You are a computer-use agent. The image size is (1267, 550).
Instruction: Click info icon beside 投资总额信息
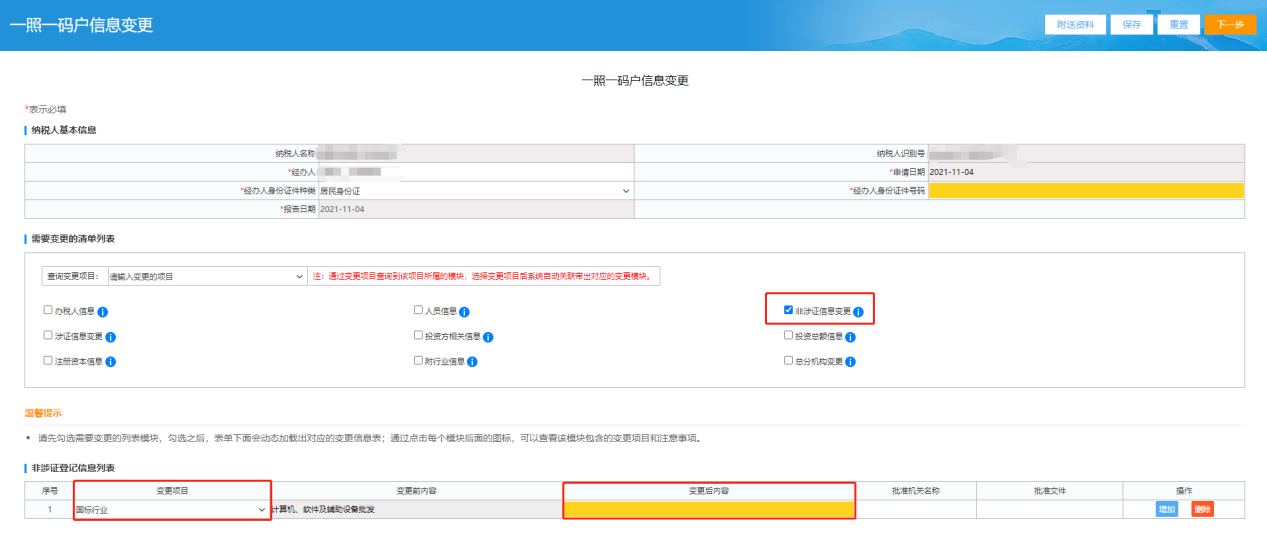(850, 337)
